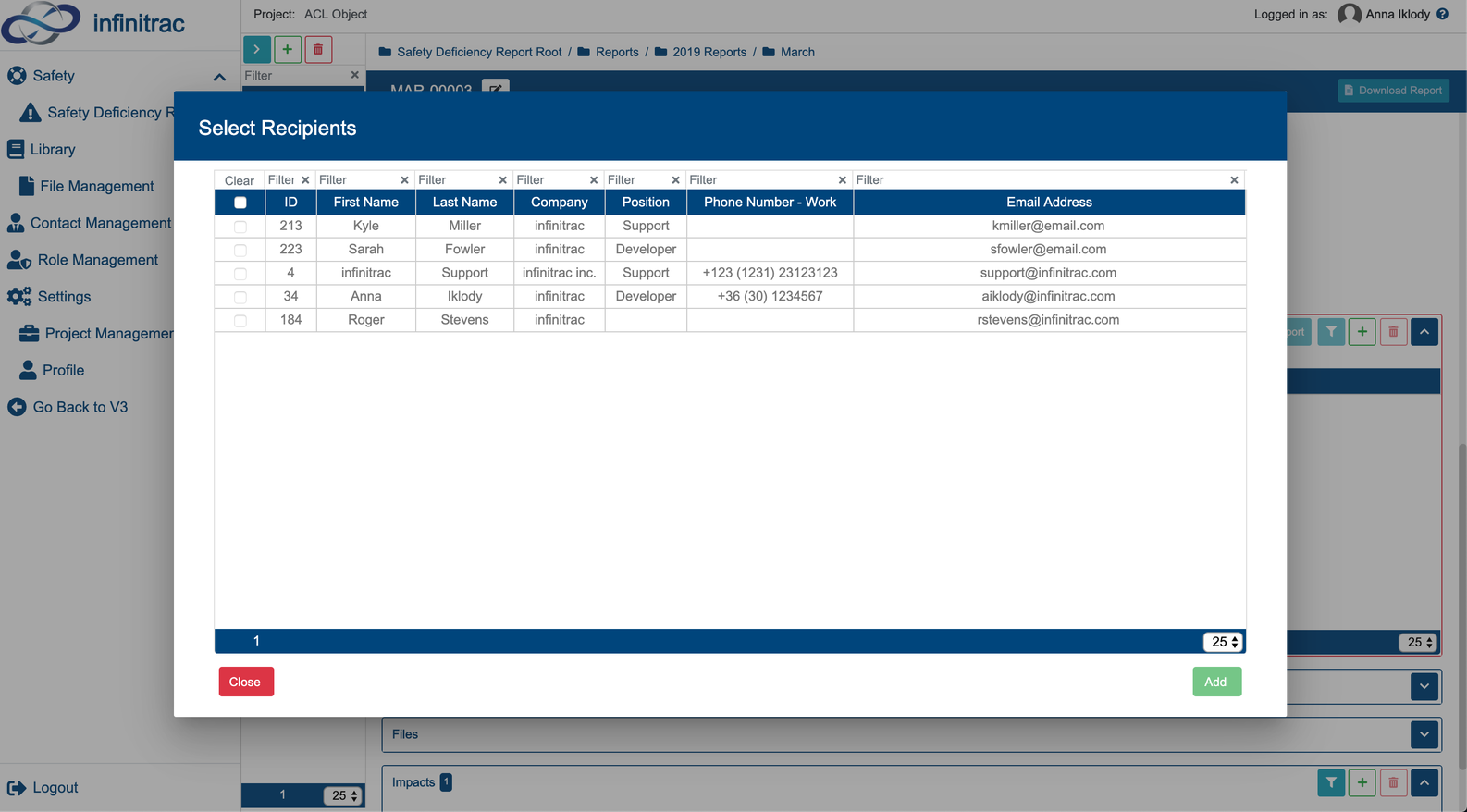Screen dimensions: 1467x812
Task: Mark Anna Iklody's row checkbox
Action: point(240,297)
